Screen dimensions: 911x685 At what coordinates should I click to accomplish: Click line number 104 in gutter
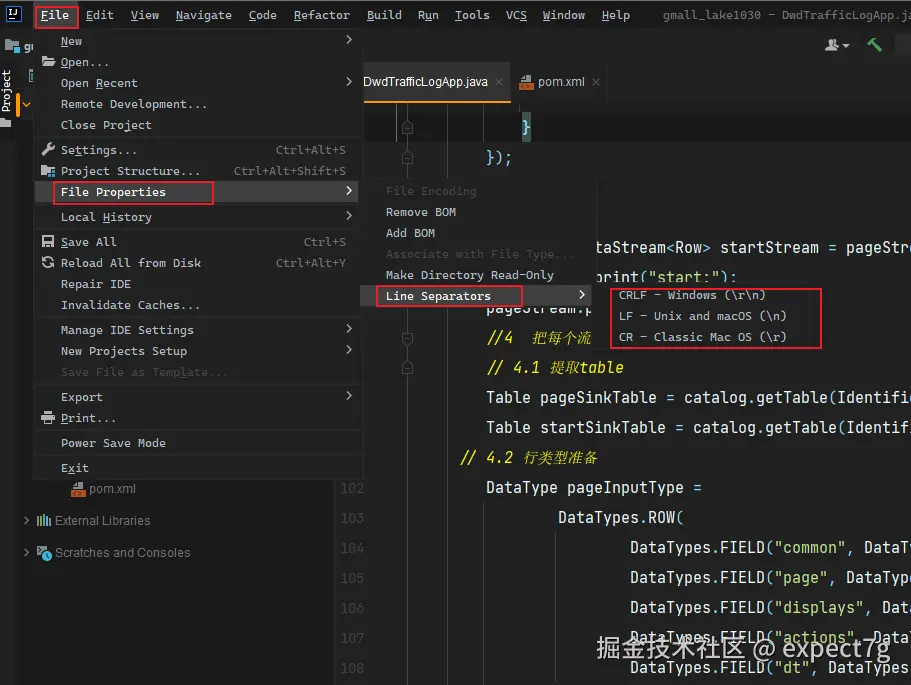point(352,548)
